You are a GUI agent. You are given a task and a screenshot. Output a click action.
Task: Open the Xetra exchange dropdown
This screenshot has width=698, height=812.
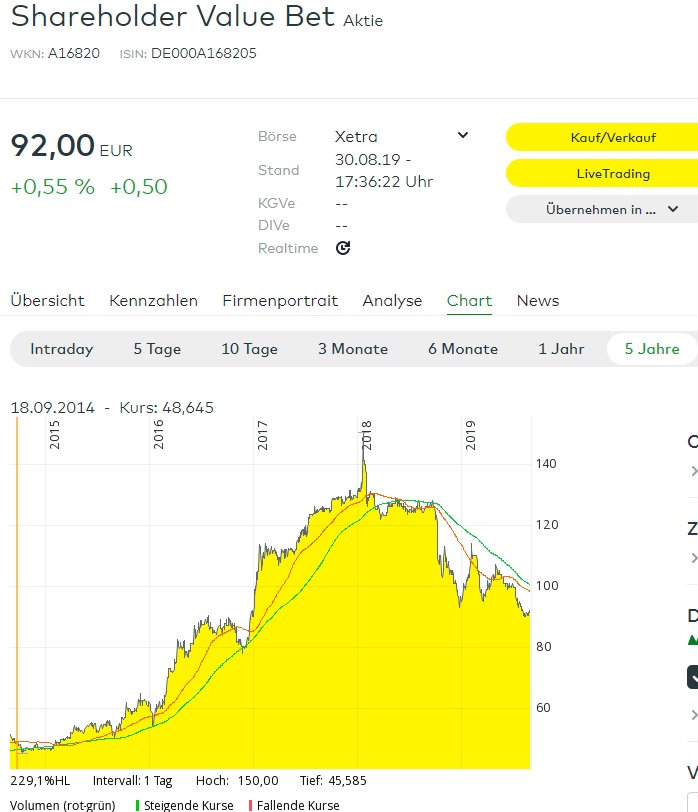(462, 136)
